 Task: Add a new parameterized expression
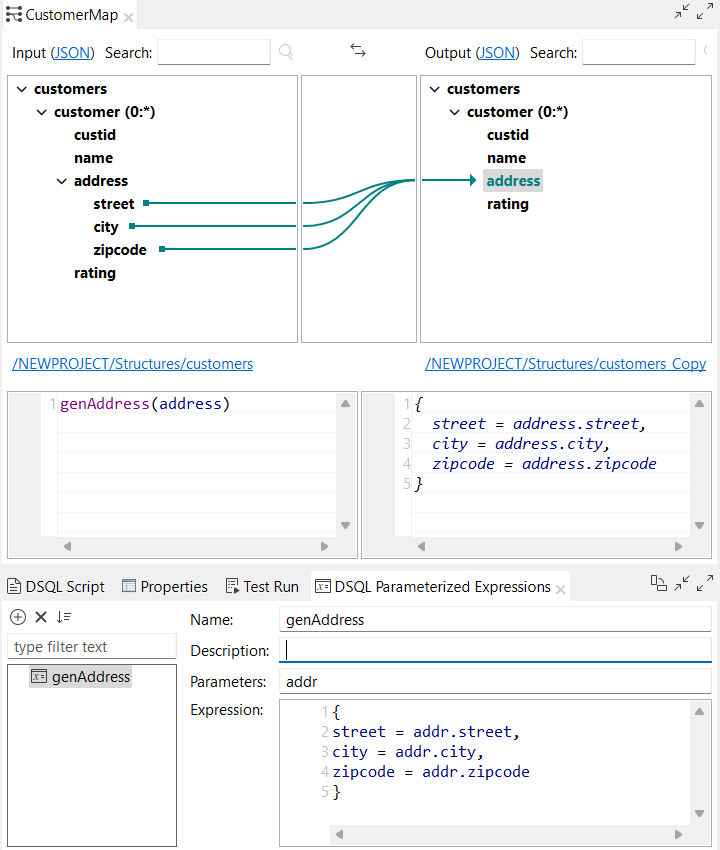pos(18,617)
